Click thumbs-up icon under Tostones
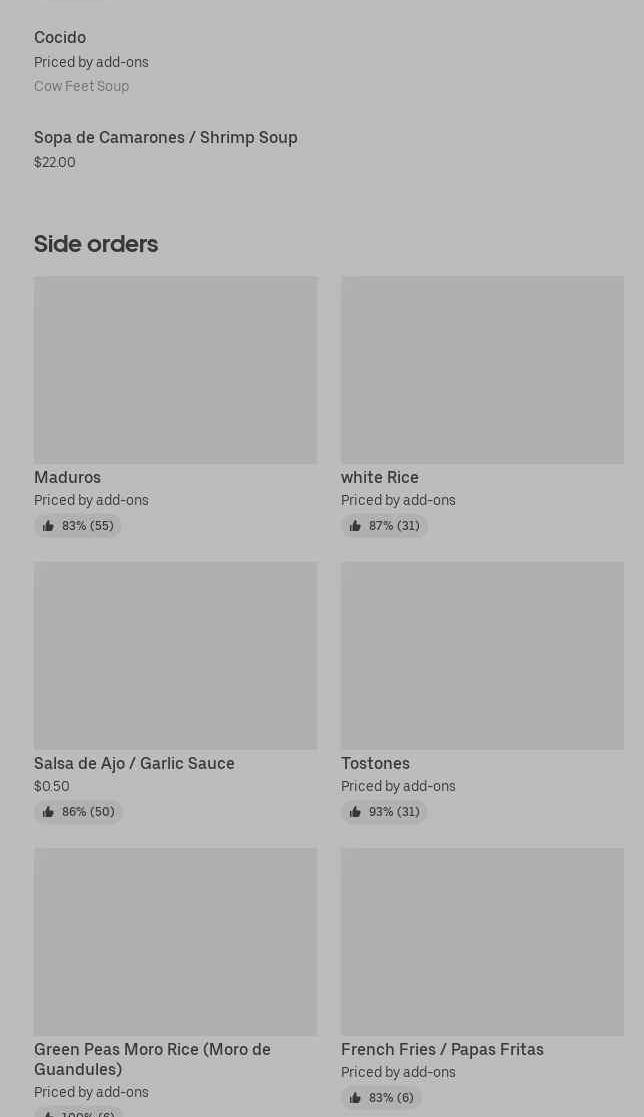The height and width of the screenshot is (1117, 644). pyautogui.click(x=355, y=812)
